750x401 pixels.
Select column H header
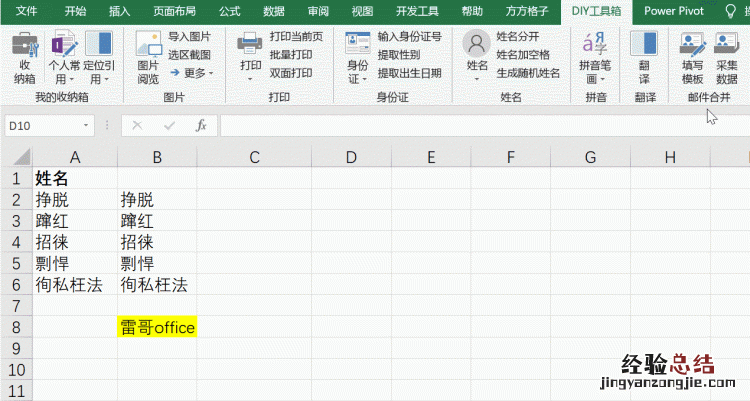coord(670,157)
